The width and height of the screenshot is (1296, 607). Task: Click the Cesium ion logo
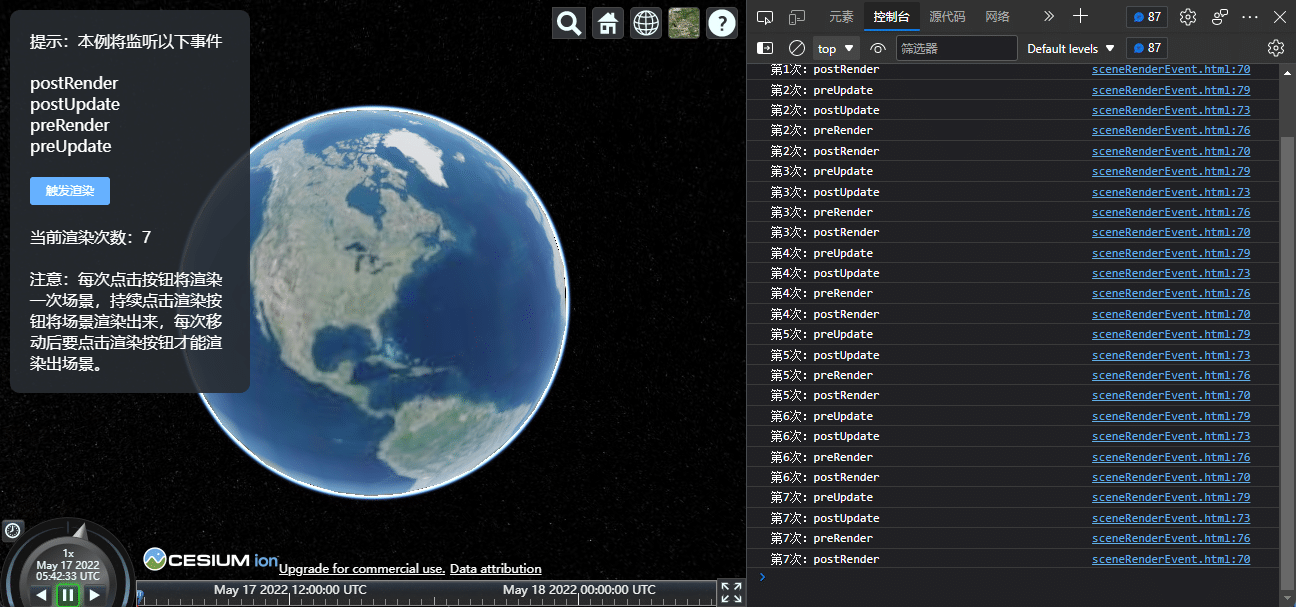211,559
